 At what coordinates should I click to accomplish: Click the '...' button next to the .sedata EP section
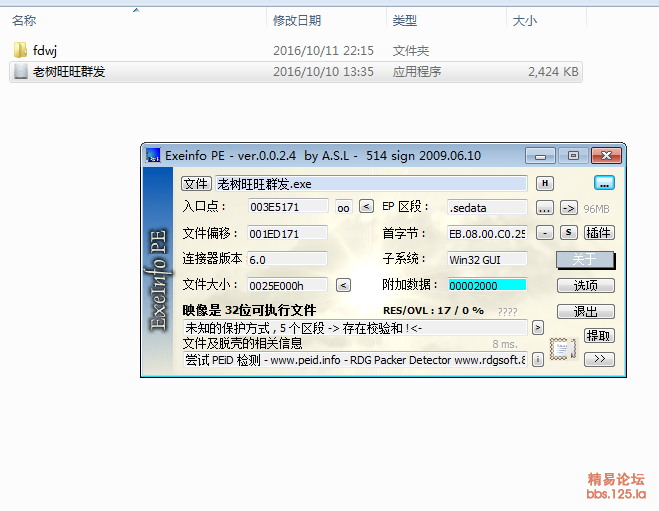pyautogui.click(x=545, y=208)
